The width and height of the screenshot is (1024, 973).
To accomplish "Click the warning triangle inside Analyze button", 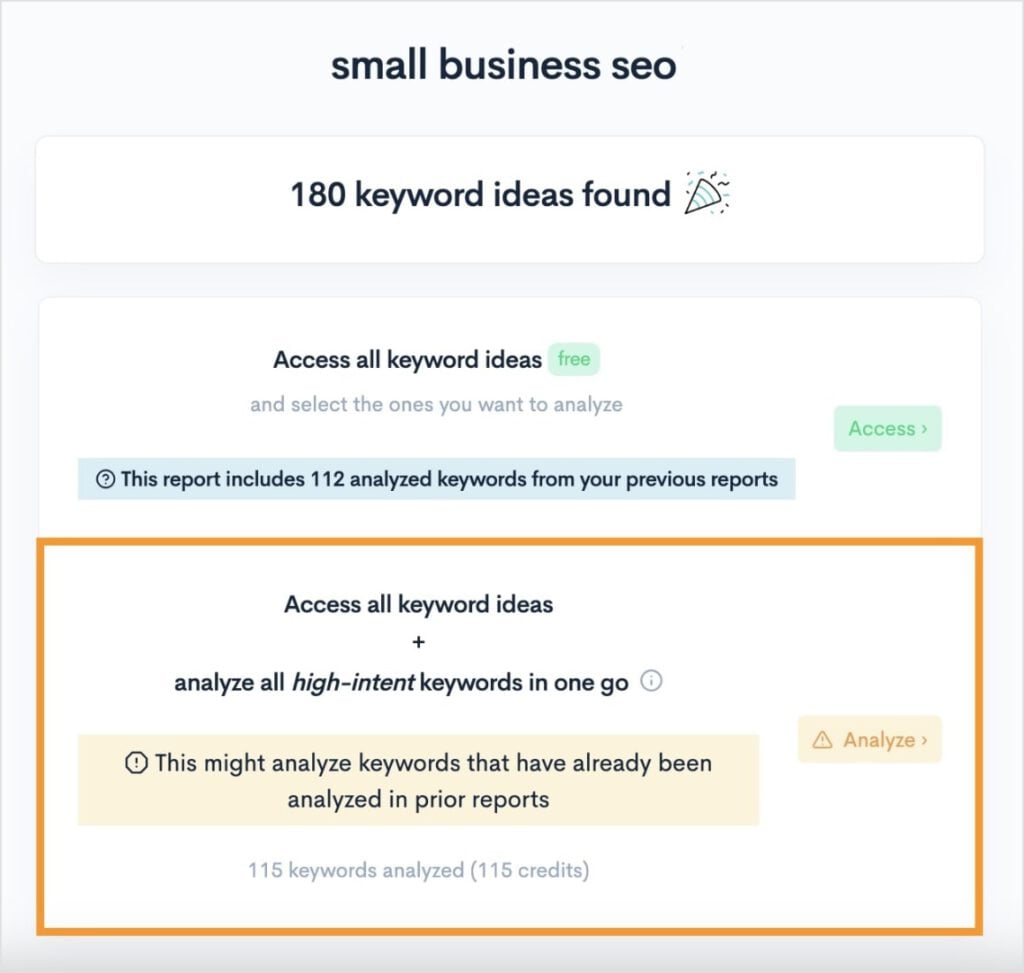I will tap(821, 740).
